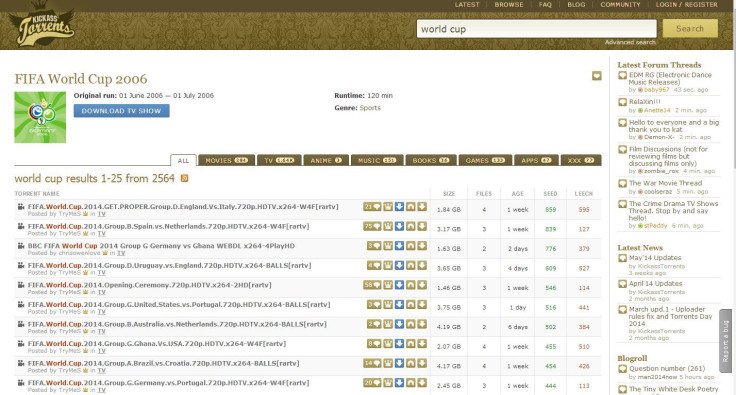Click blue download icon for Ghana vs USA
736x395 pixels.
coord(399,343)
